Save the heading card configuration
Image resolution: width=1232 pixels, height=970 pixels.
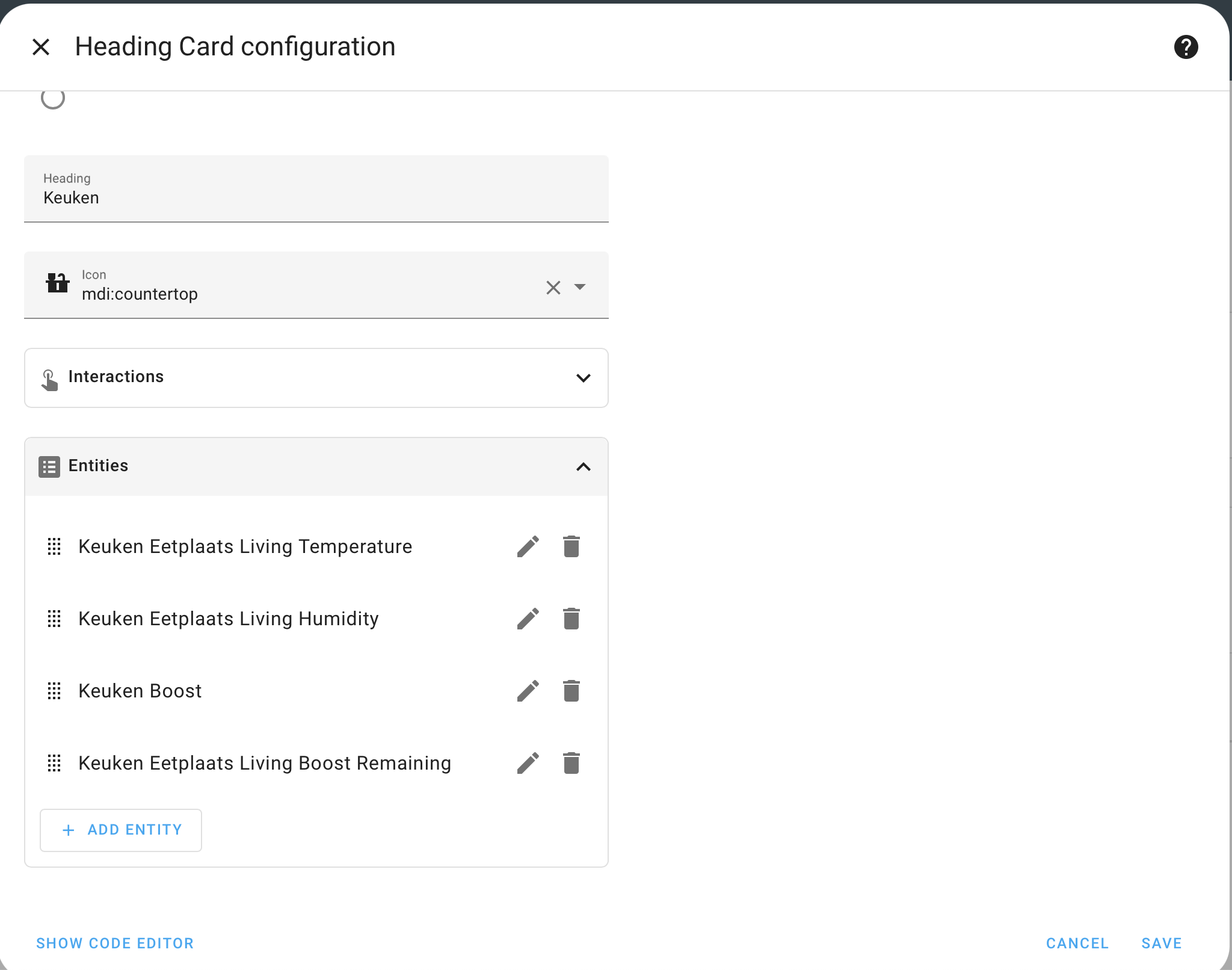tap(1161, 943)
